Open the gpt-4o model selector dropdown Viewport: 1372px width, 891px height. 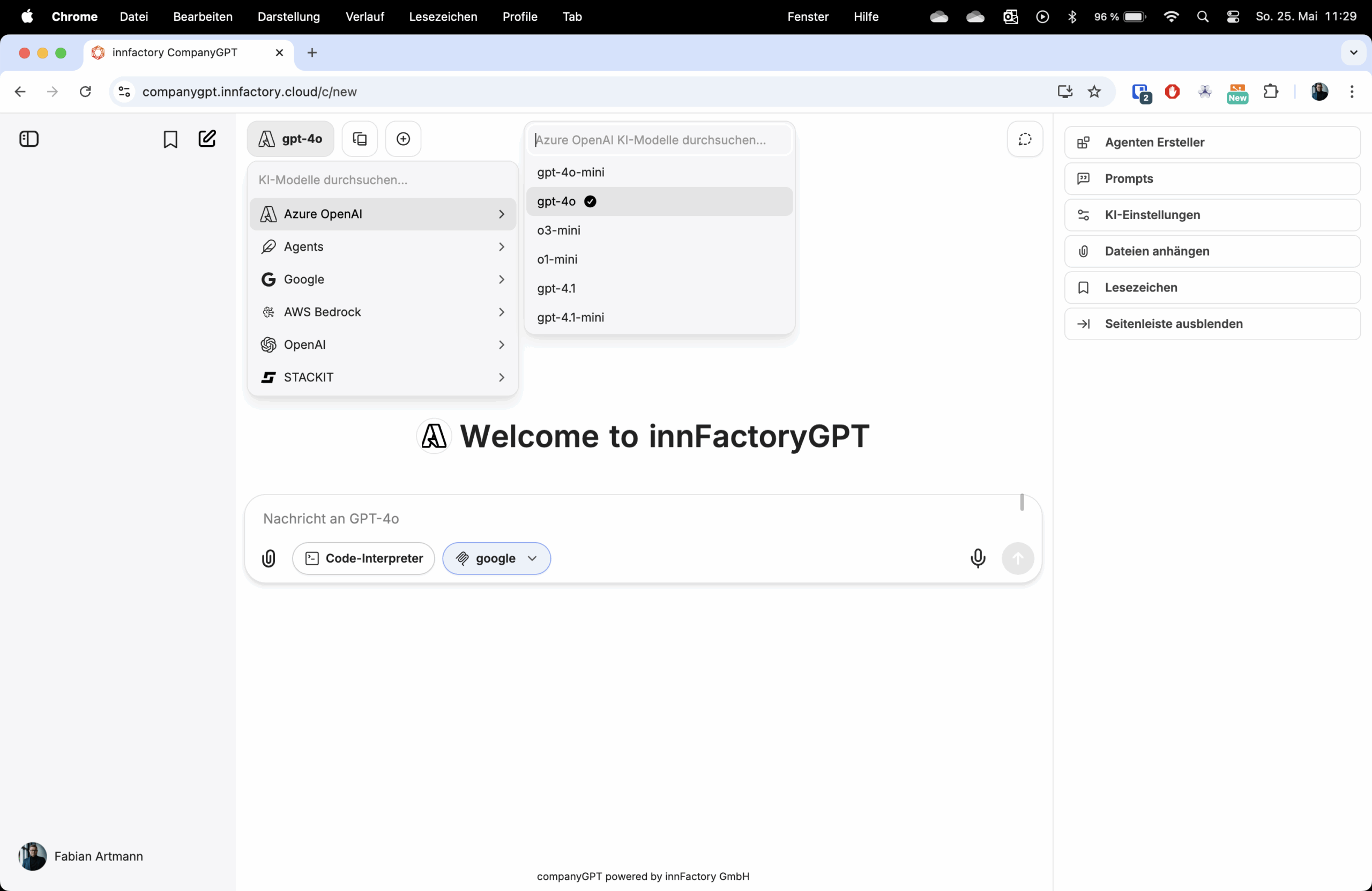pos(290,139)
